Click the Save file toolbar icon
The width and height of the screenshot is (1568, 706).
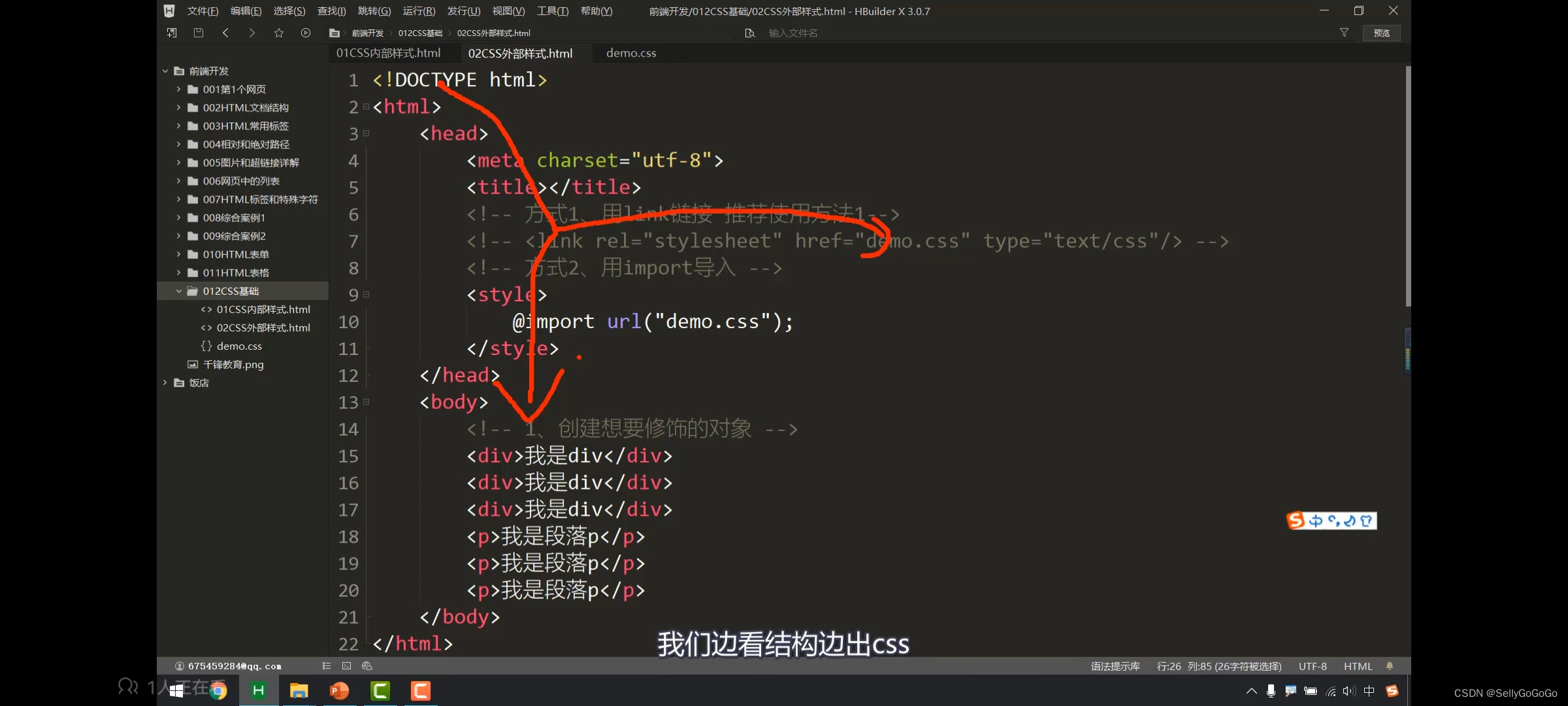pos(199,33)
